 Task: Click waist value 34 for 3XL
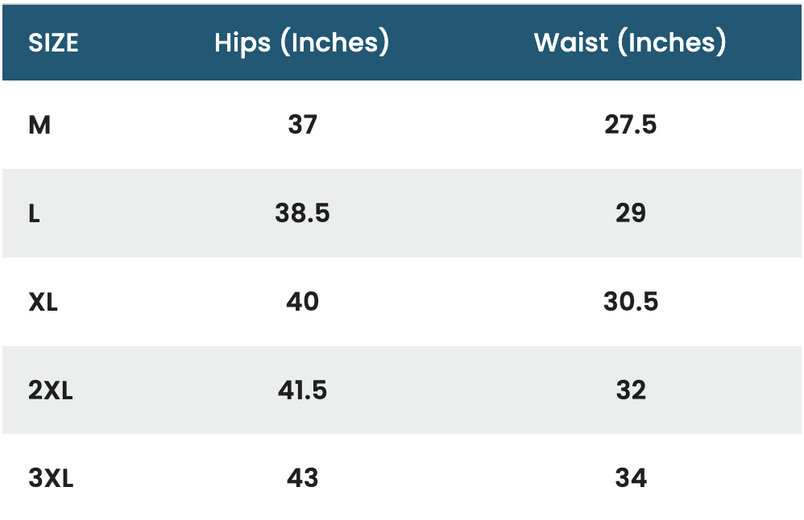[631, 478]
